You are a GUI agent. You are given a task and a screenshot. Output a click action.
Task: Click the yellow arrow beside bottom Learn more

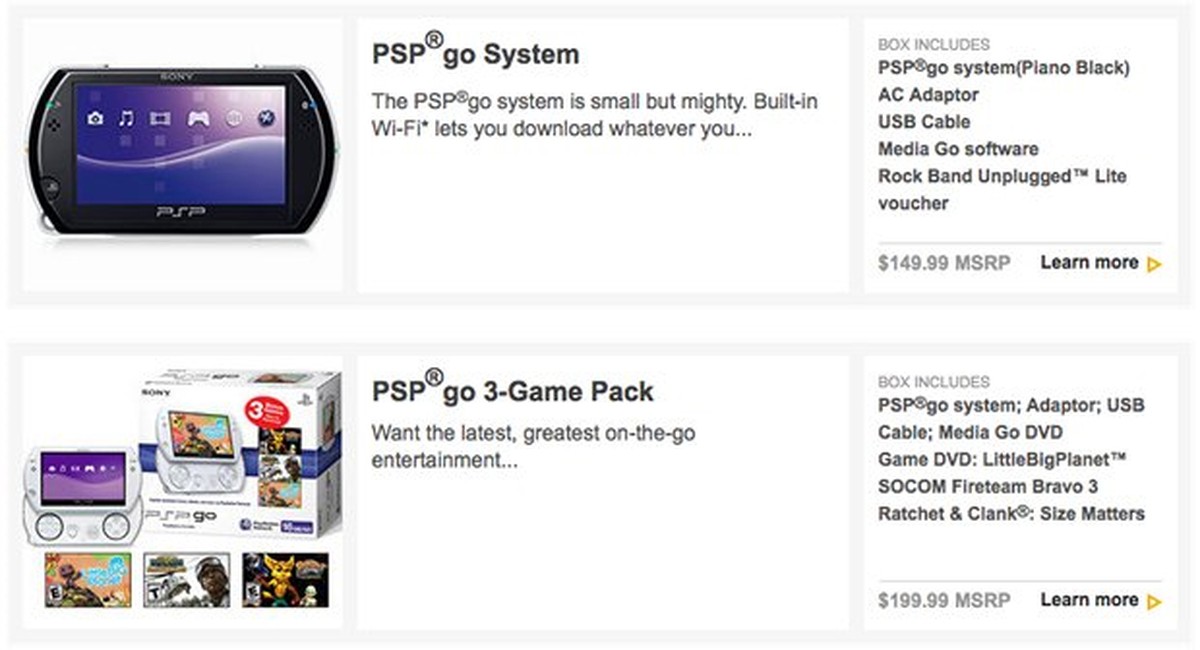[x=1155, y=600]
